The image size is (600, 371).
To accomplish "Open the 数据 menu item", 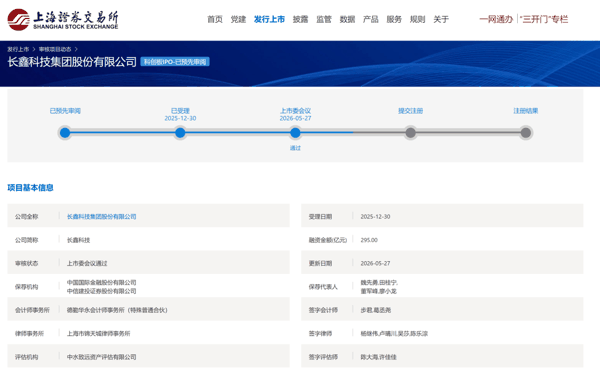I will pyautogui.click(x=347, y=19).
